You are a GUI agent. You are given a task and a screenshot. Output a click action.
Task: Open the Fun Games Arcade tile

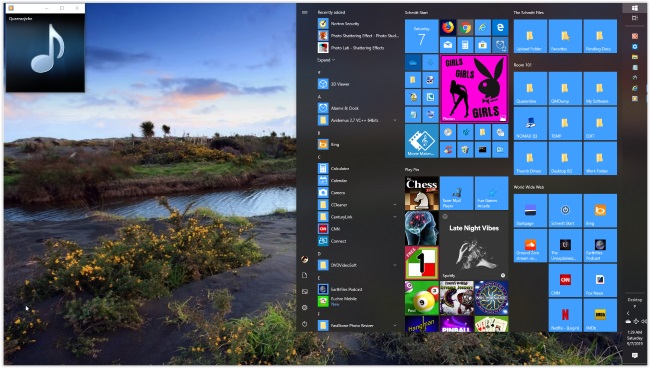[492, 194]
